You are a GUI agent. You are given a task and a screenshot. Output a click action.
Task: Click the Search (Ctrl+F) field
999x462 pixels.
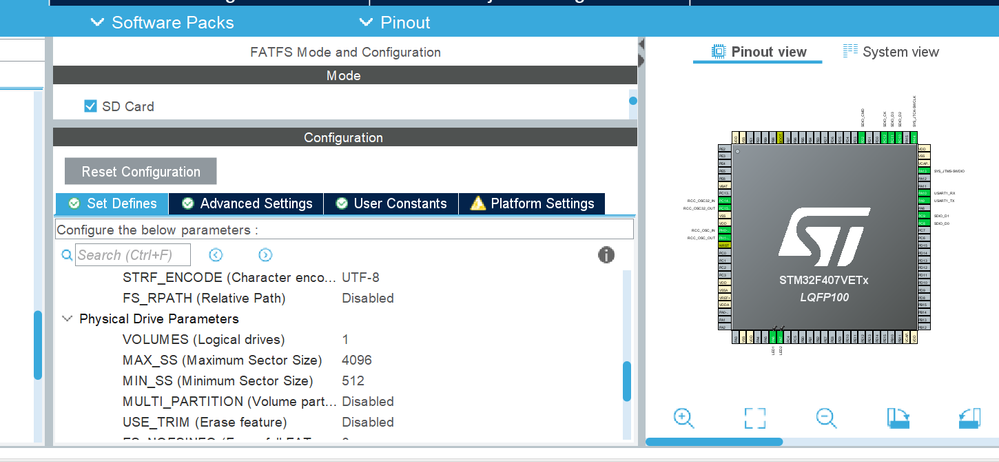tap(133, 255)
